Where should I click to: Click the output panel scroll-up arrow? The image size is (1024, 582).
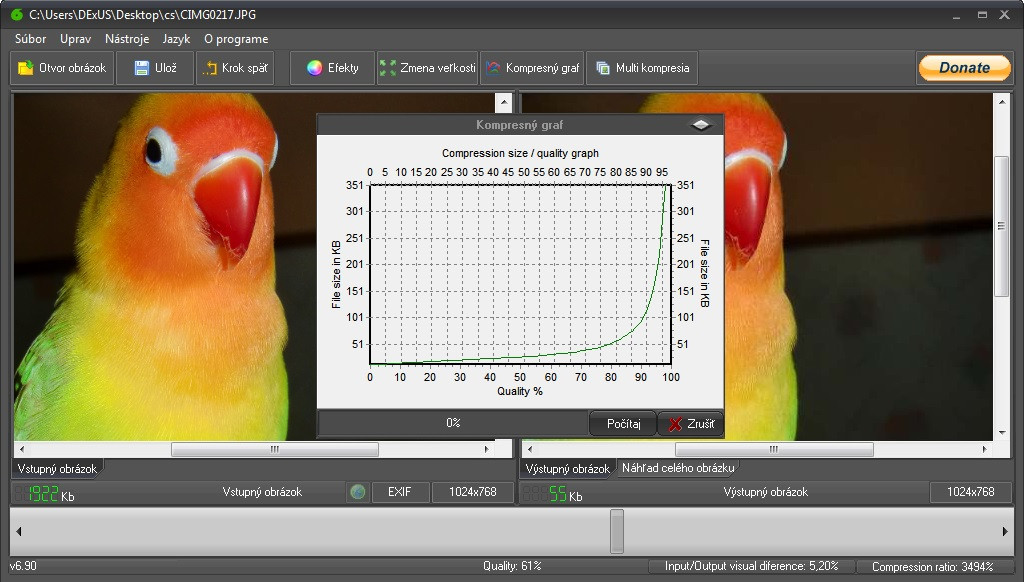click(x=1002, y=102)
